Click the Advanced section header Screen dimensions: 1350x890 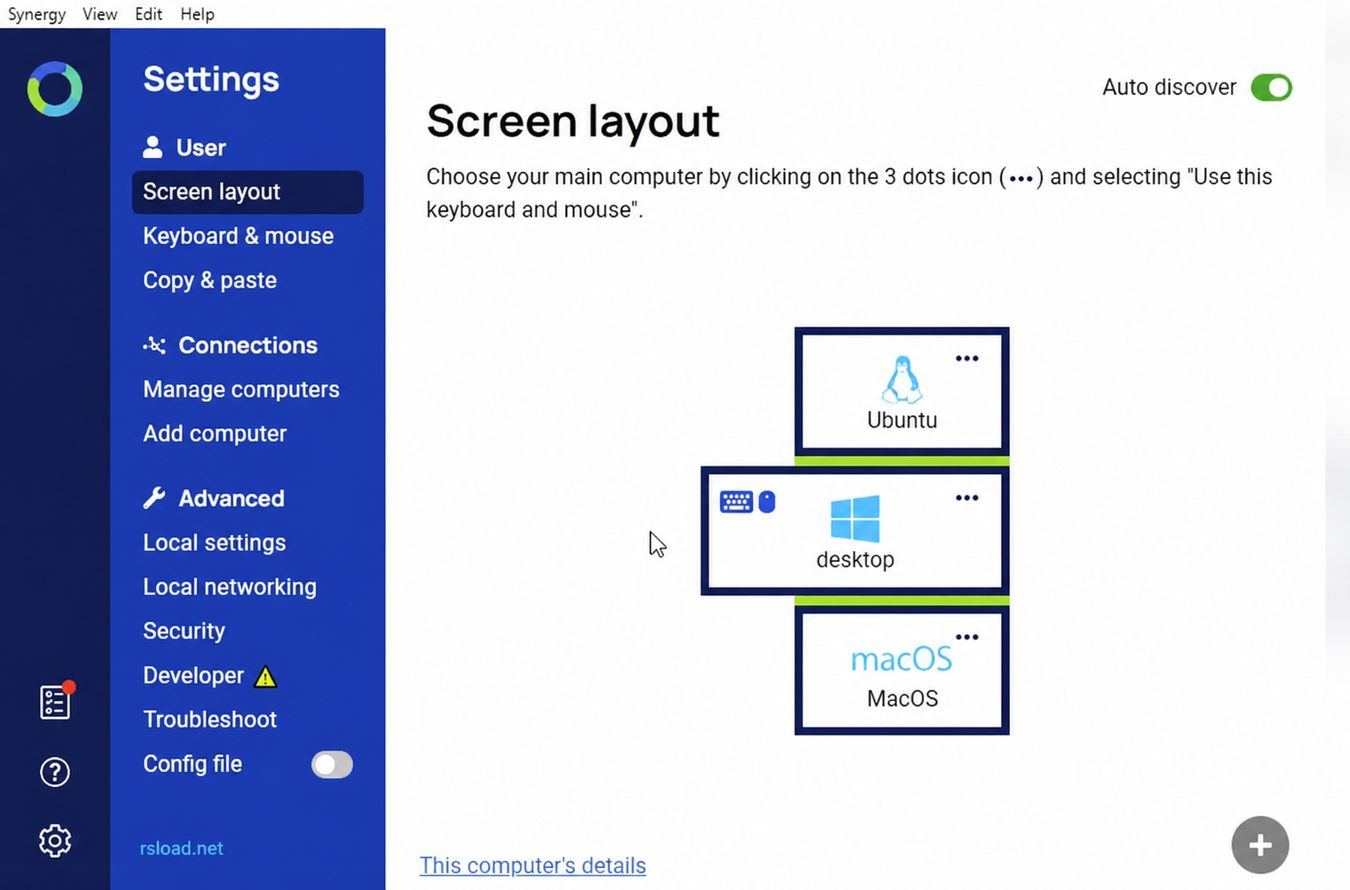tap(231, 498)
